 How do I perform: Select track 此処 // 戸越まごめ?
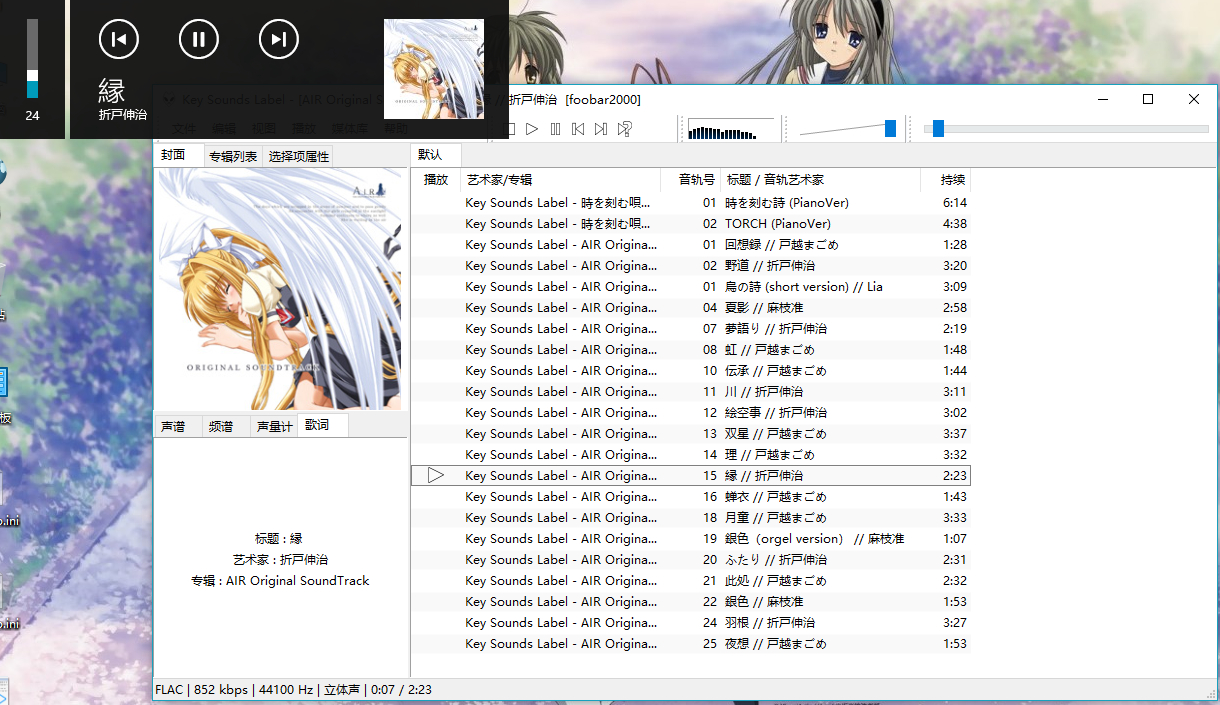tap(691, 581)
